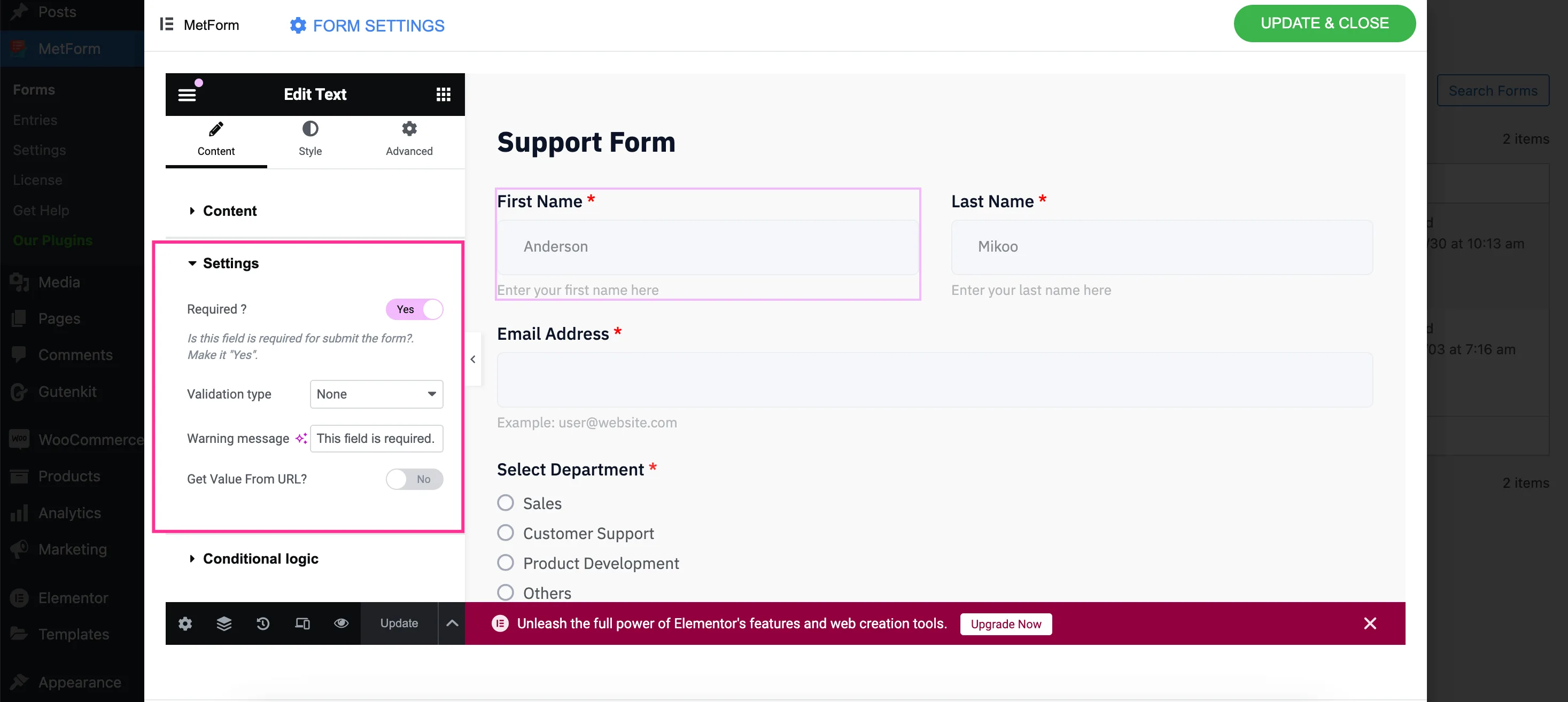This screenshot has width=1568, height=702.
Task: Click the UPDATE & CLOSE button
Action: (x=1324, y=23)
